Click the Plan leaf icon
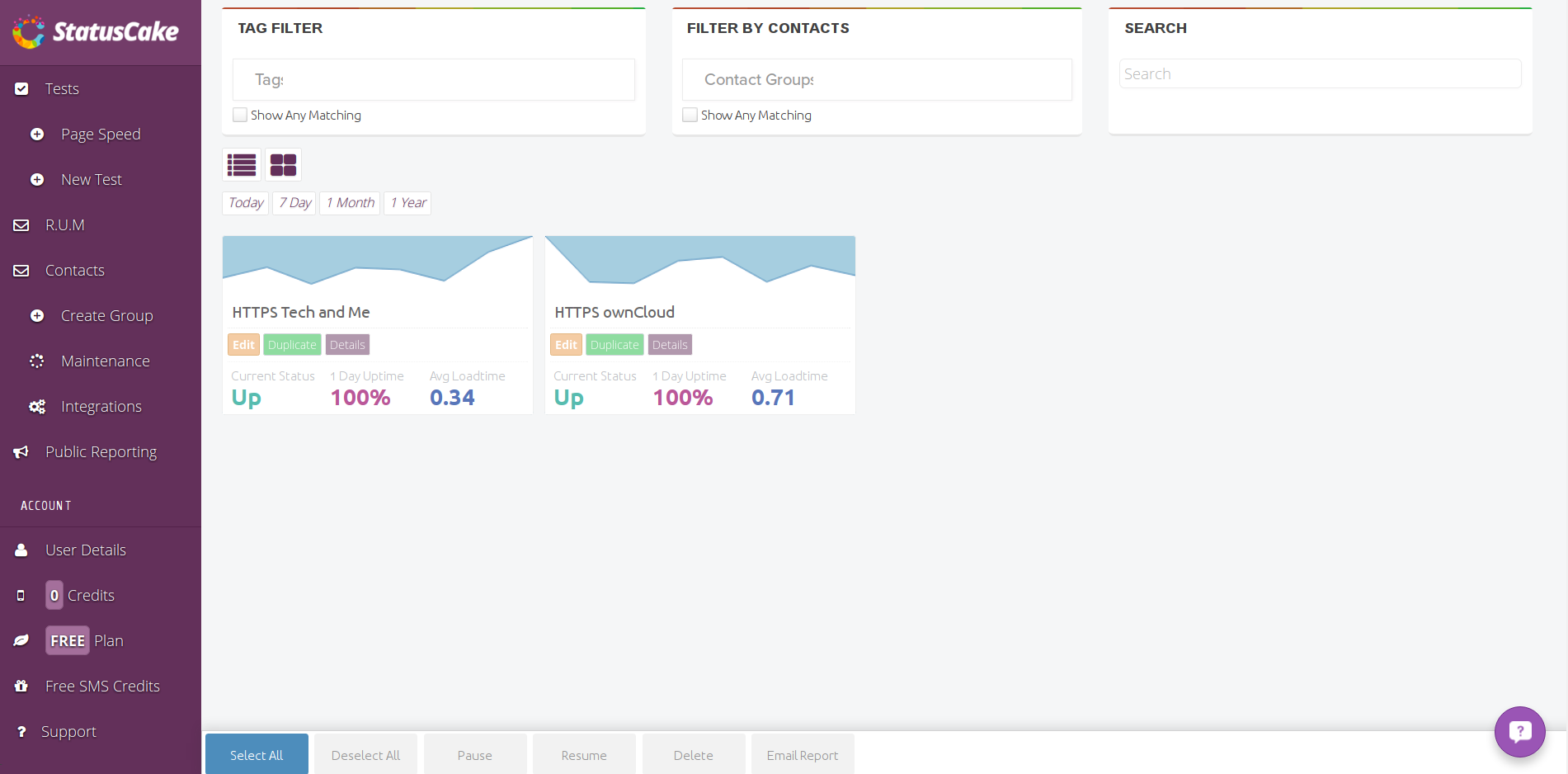1568x774 pixels. point(21,640)
